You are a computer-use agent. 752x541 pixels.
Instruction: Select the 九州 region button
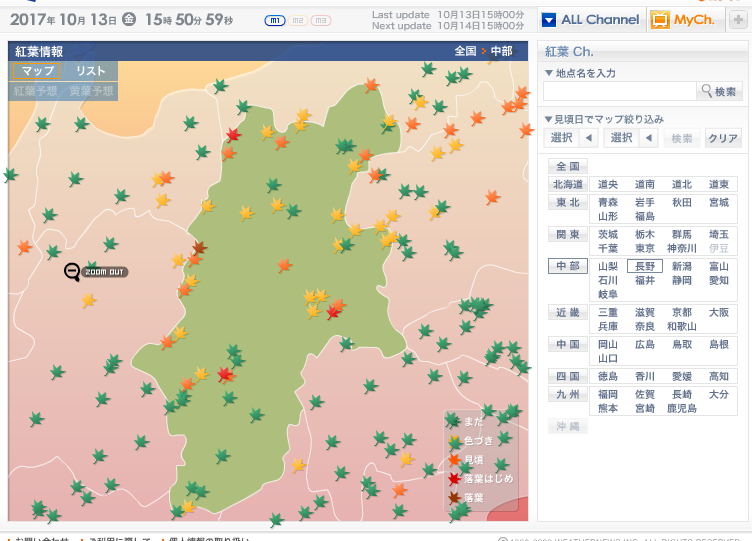pyautogui.click(x=568, y=394)
